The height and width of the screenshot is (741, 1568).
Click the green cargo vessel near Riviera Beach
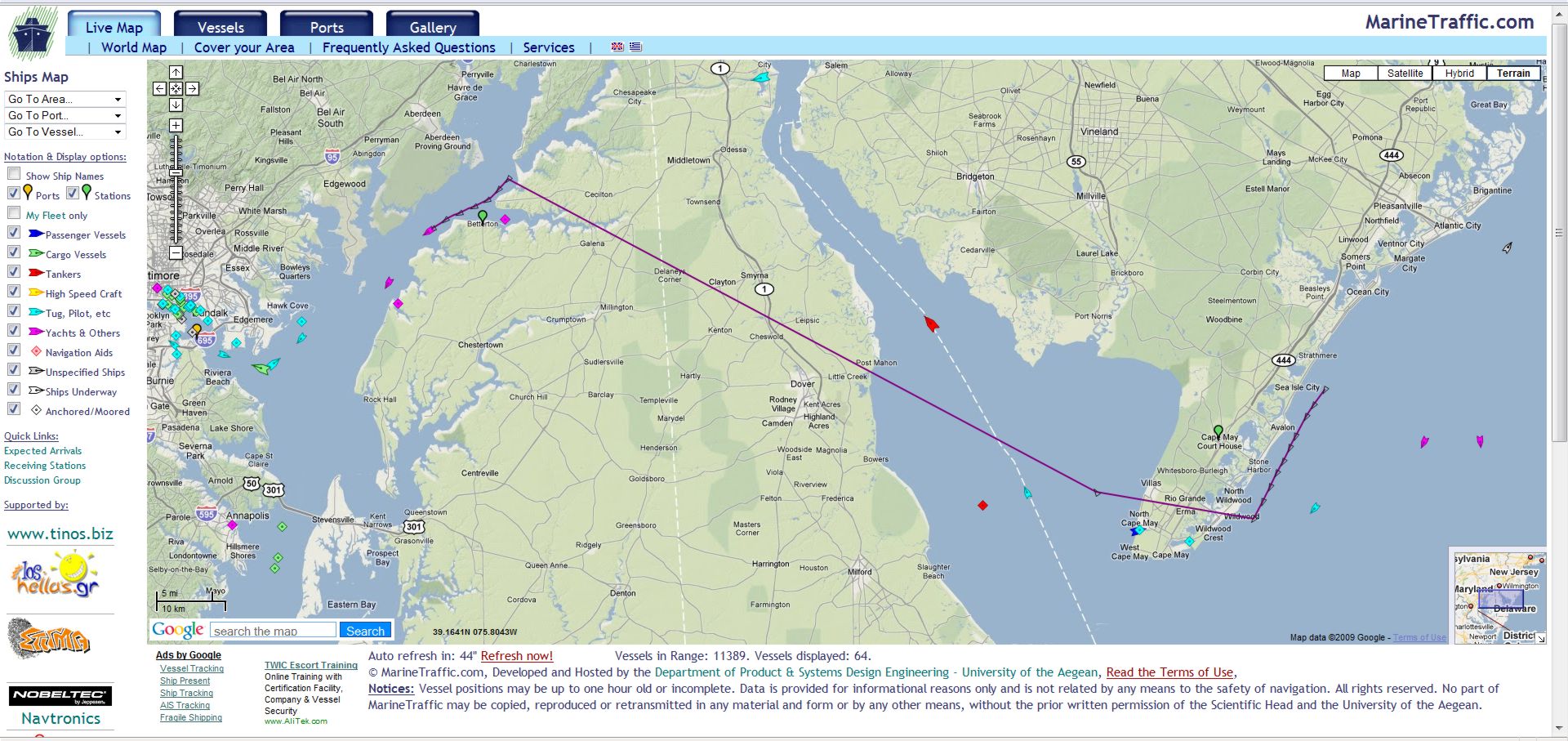(x=261, y=369)
